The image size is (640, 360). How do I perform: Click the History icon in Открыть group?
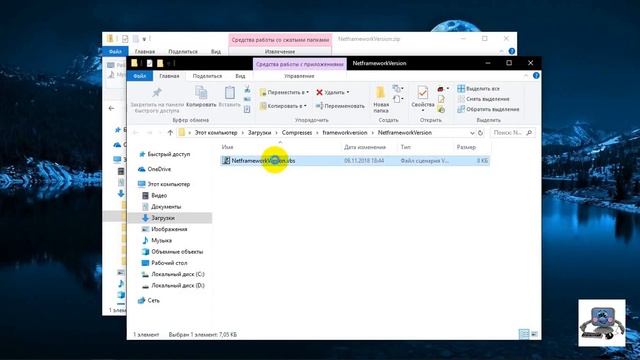(441, 109)
